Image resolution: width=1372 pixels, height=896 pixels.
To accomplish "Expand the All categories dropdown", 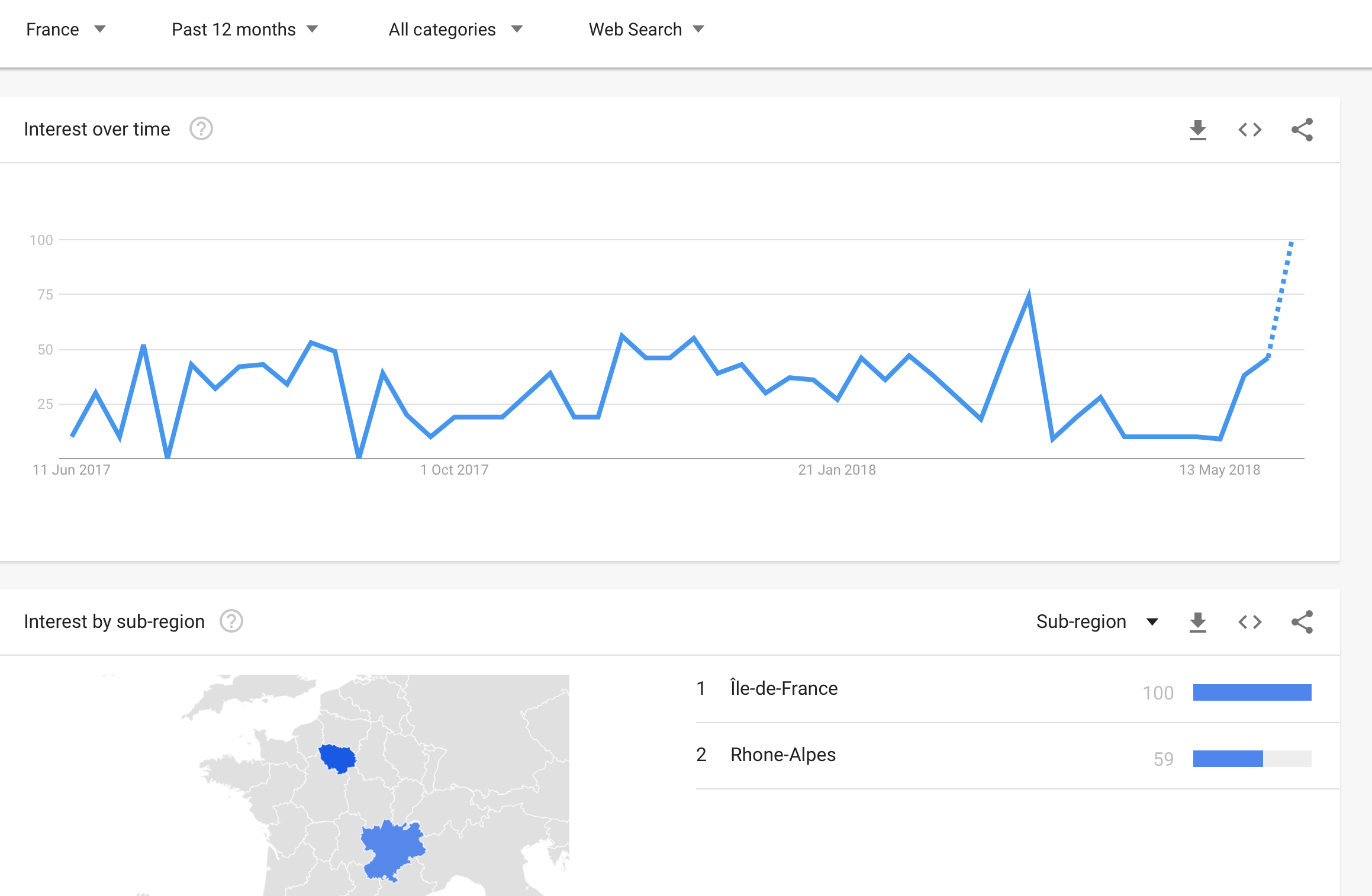I will pos(455,29).
